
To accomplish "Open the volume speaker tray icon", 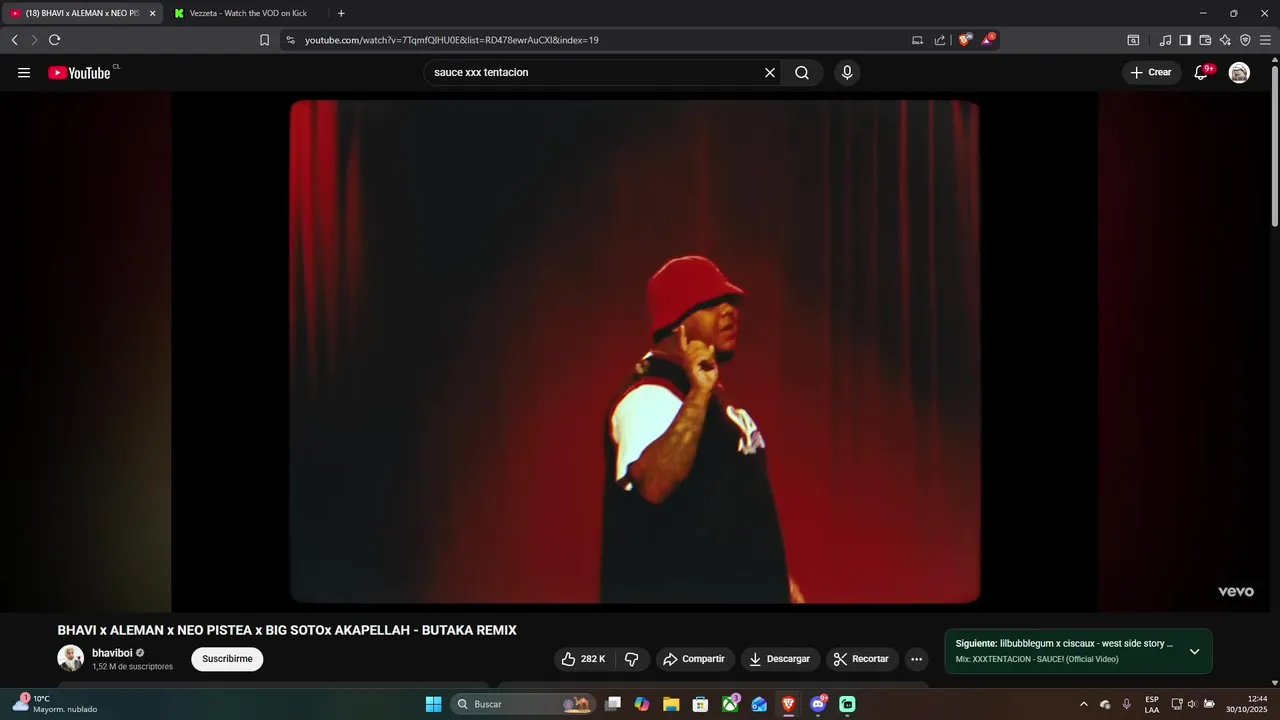I will pyautogui.click(x=1192, y=704).
